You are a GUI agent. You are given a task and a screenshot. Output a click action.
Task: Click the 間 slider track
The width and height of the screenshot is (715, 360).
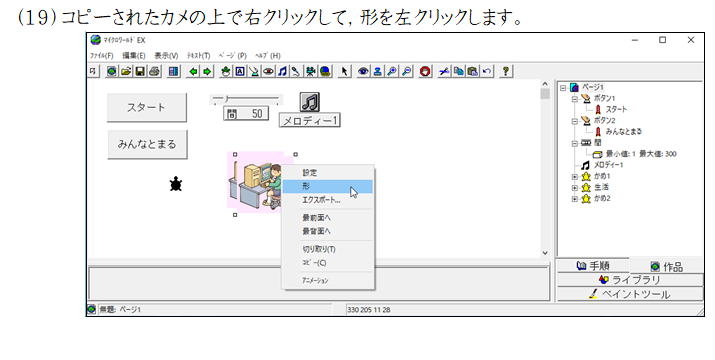(246, 99)
